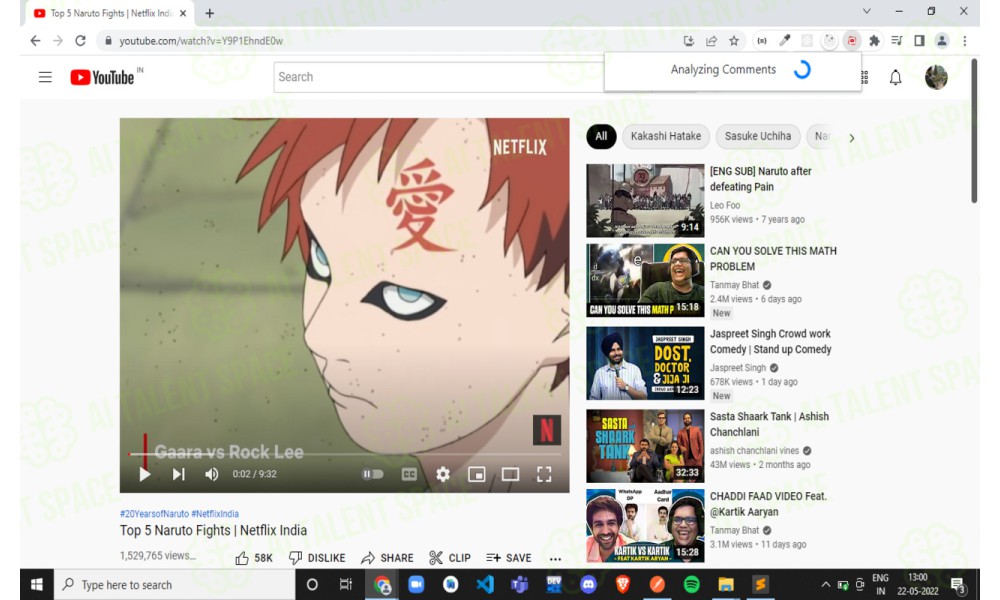Click SAVE to add to a playlist

tap(508, 558)
